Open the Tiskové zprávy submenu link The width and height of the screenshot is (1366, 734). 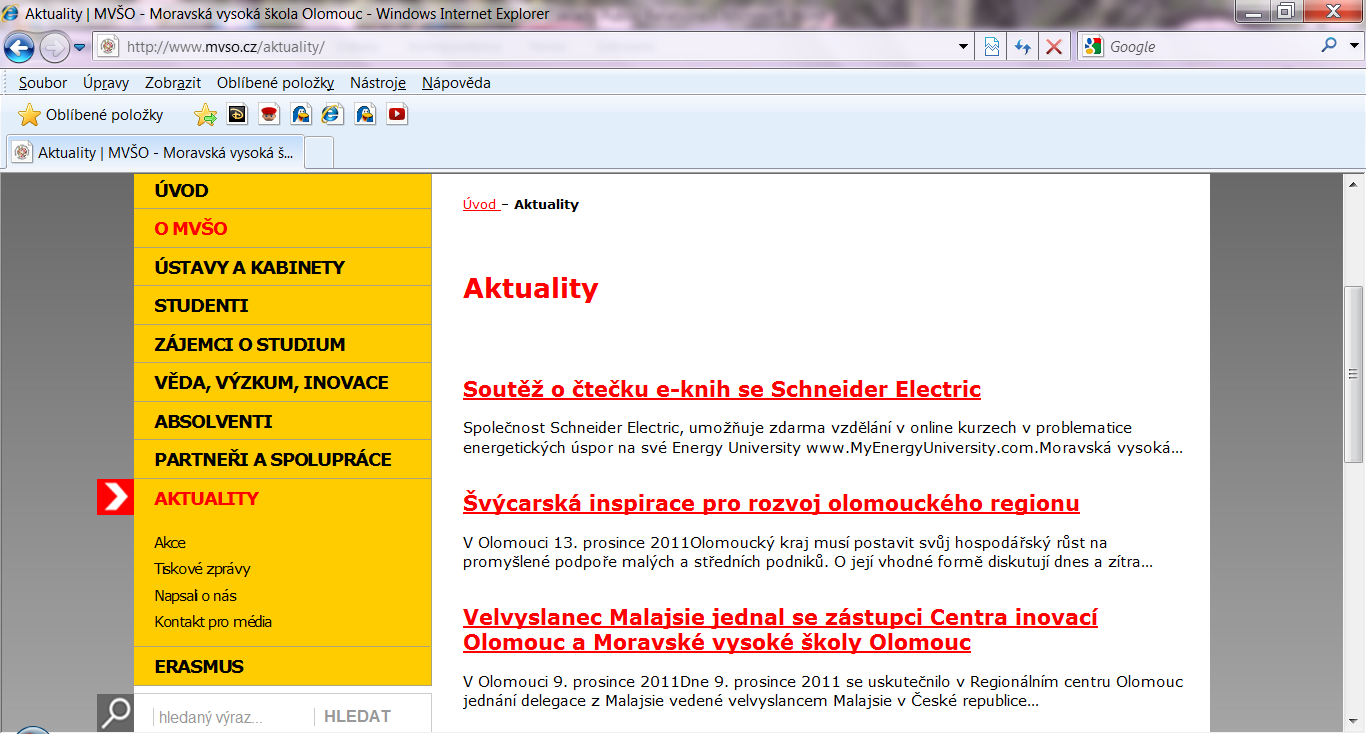[202, 568]
